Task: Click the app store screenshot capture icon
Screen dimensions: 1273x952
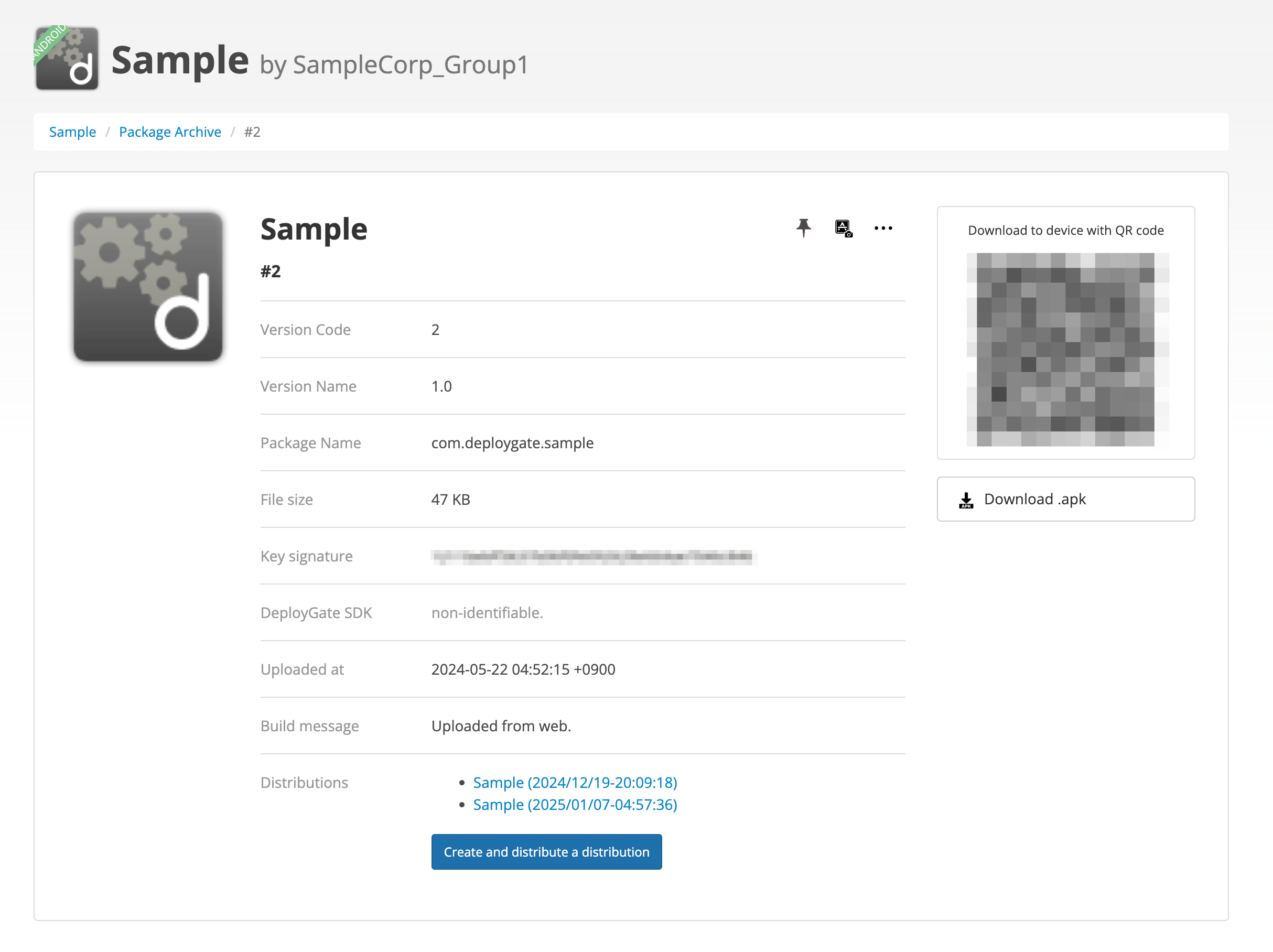Action: coord(843,229)
